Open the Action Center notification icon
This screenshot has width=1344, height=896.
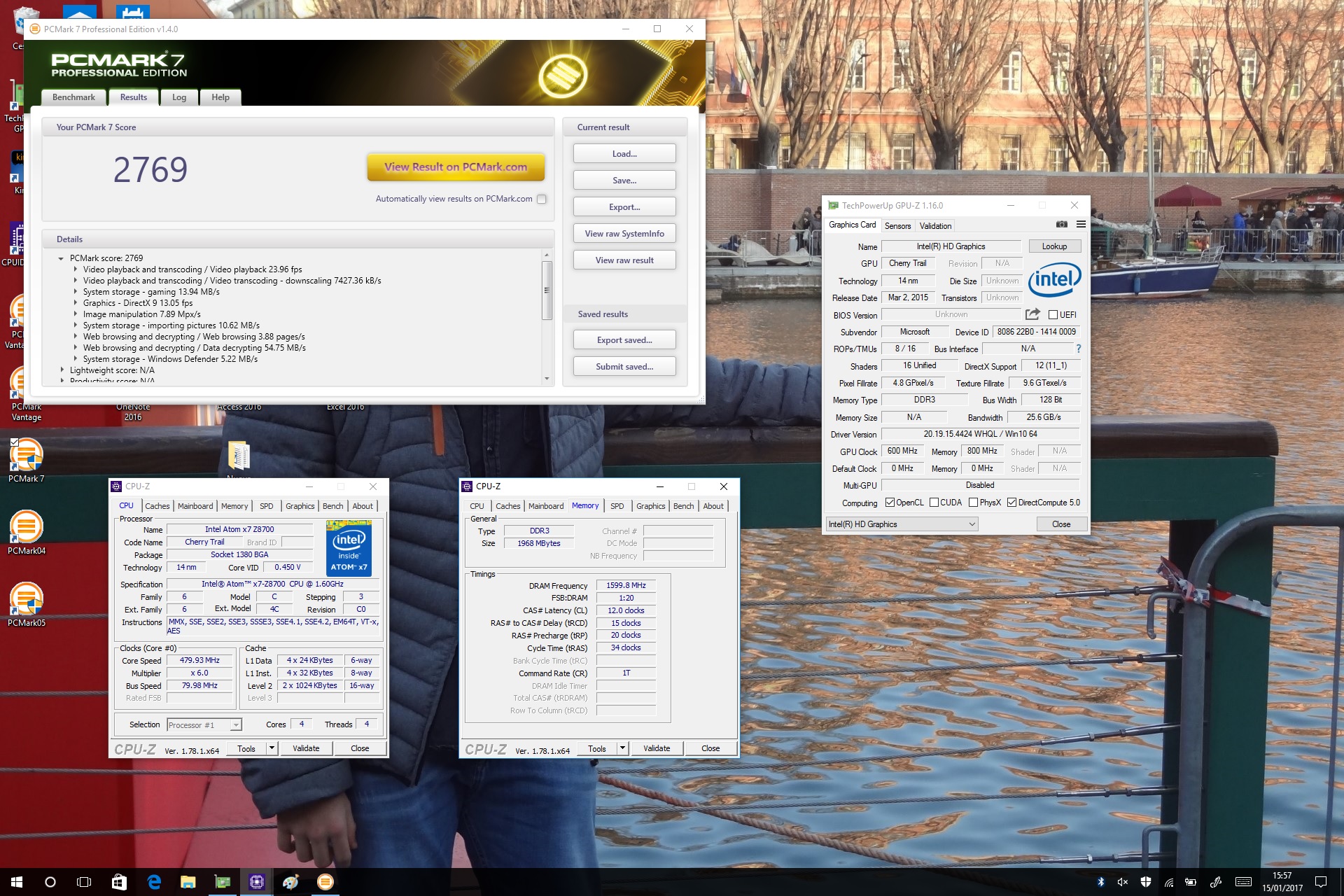pos(1321,882)
